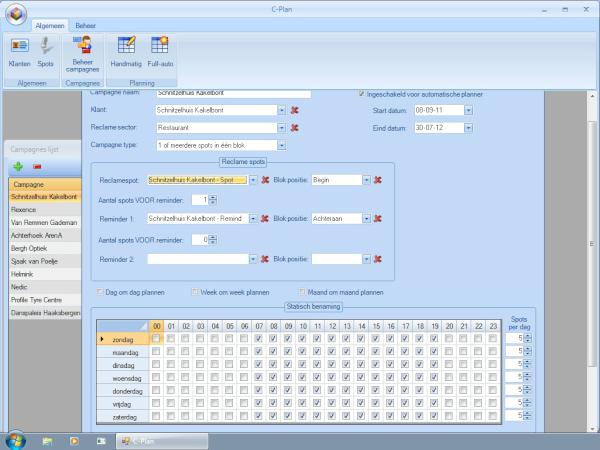600x450 pixels.
Task: Toggle Ingeschakeld voor automatische planner
Action: point(362,94)
